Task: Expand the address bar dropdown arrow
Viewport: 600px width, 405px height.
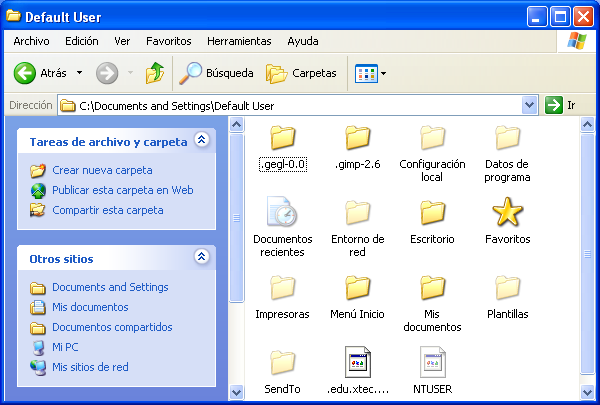Action: coord(529,105)
